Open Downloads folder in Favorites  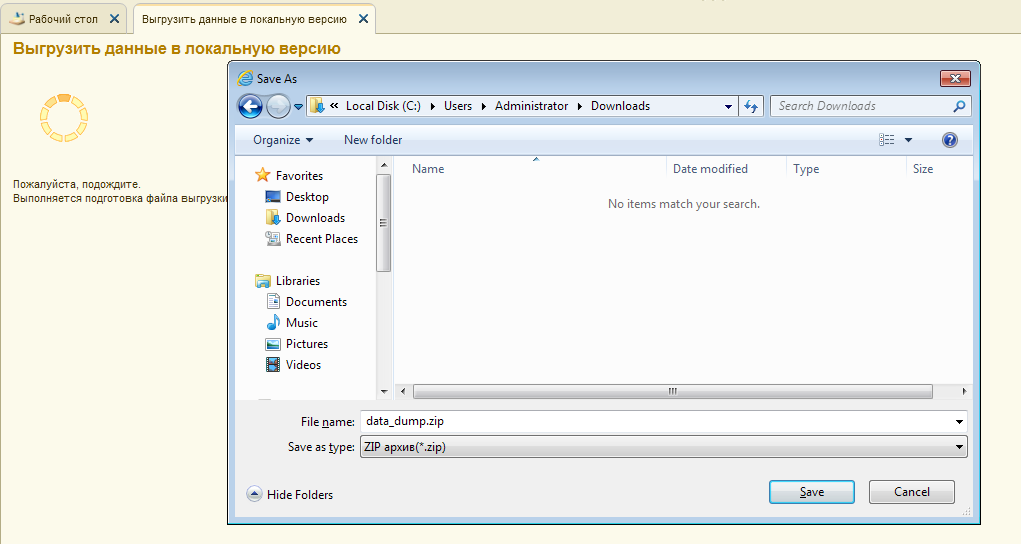(314, 218)
